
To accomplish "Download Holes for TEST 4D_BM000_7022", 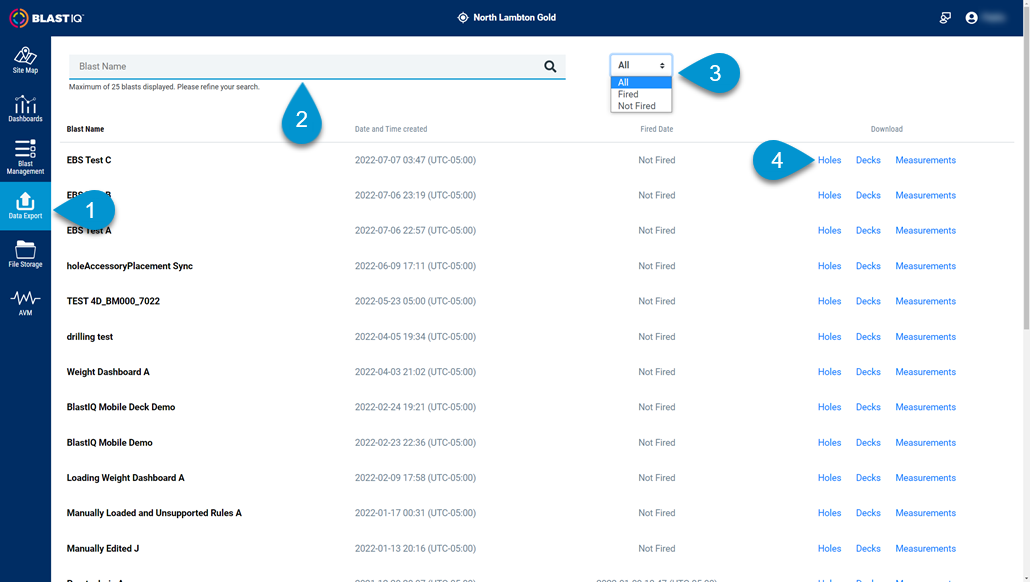I will pos(829,302).
